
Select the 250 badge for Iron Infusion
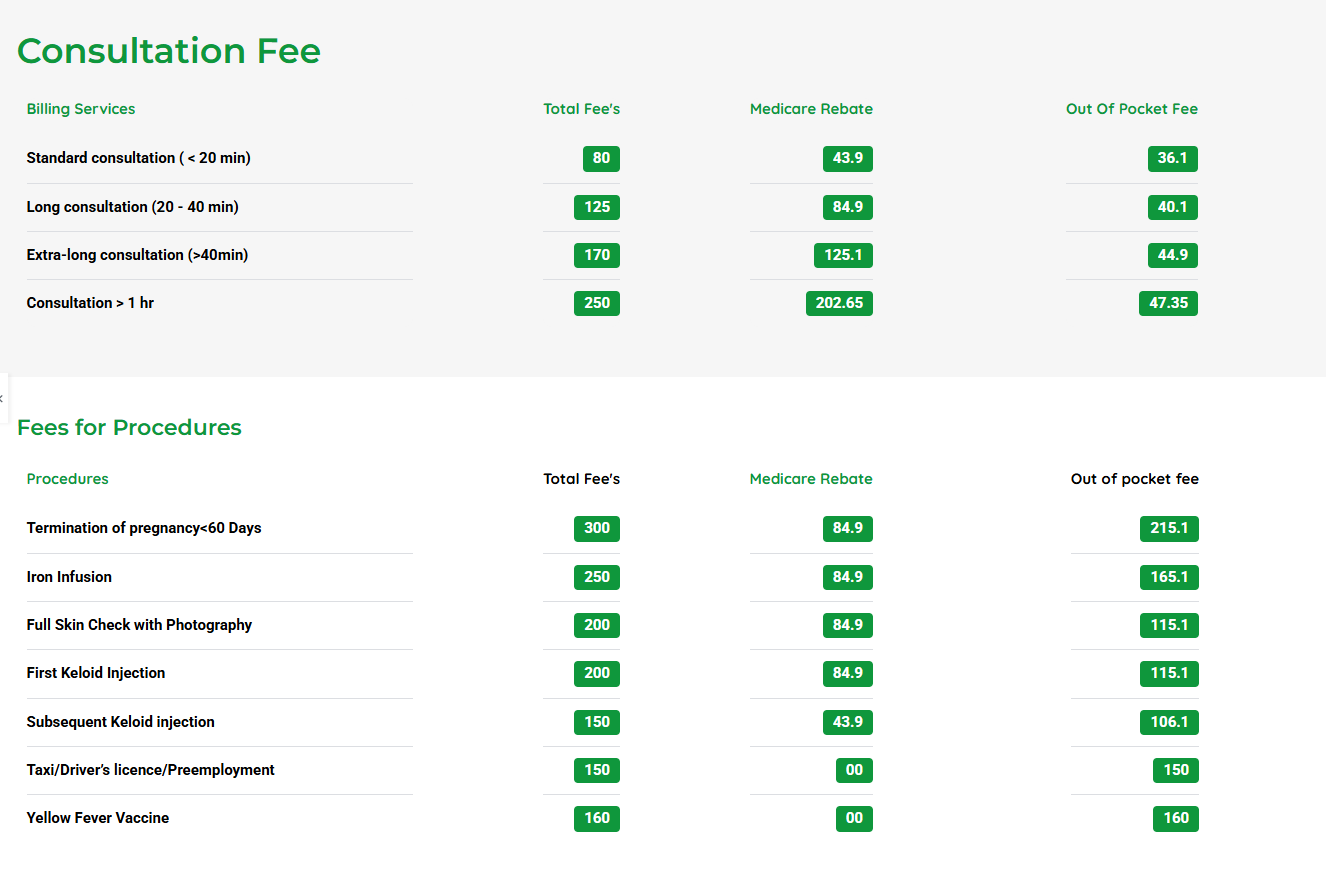point(596,577)
